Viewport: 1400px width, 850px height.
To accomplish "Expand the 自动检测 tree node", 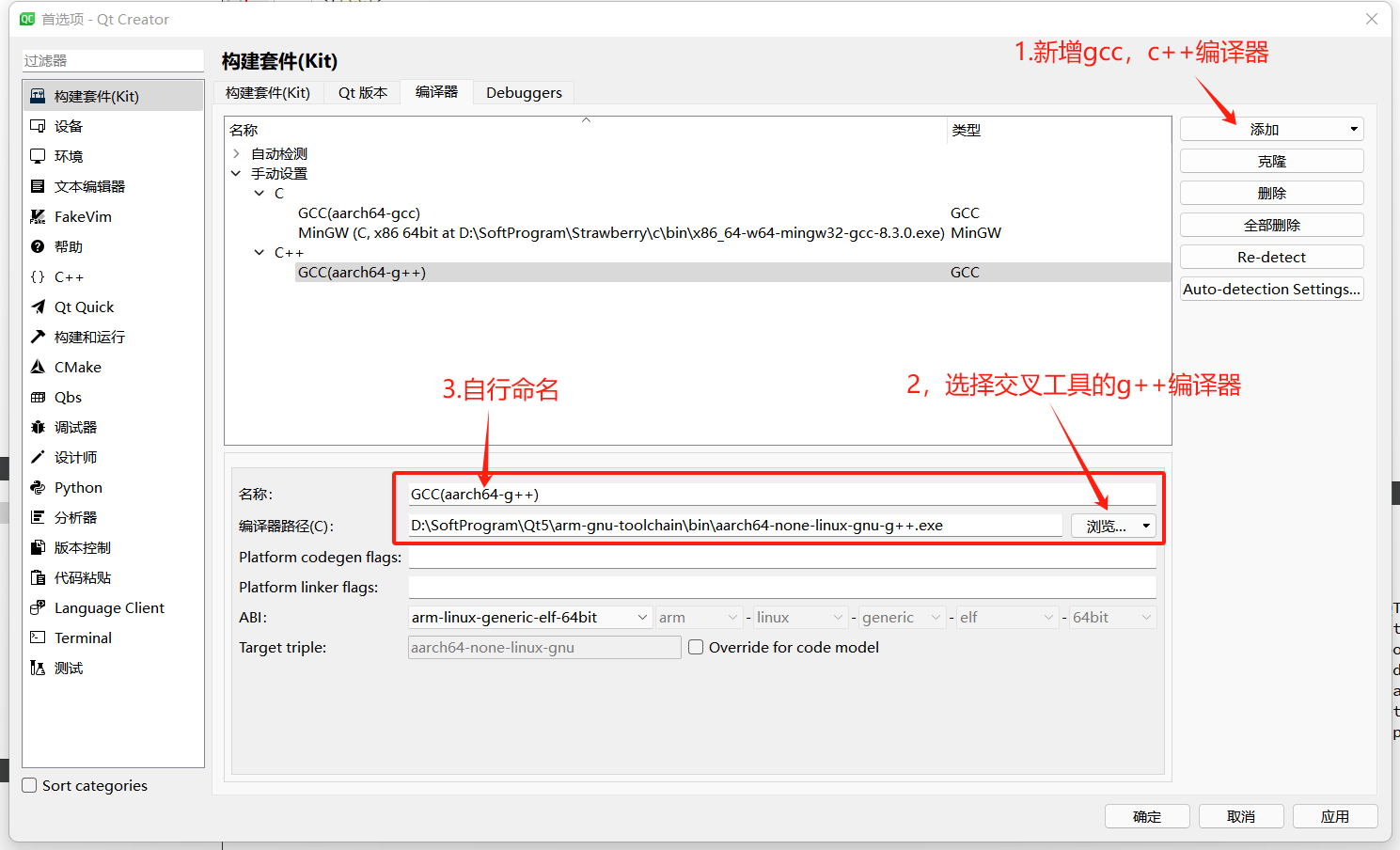I will pyautogui.click(x=236, y=153).
